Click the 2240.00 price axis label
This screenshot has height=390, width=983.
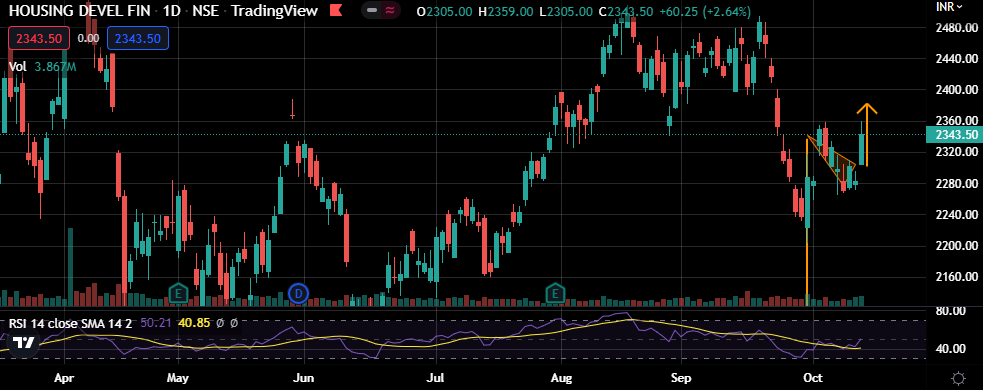(956, 215)
